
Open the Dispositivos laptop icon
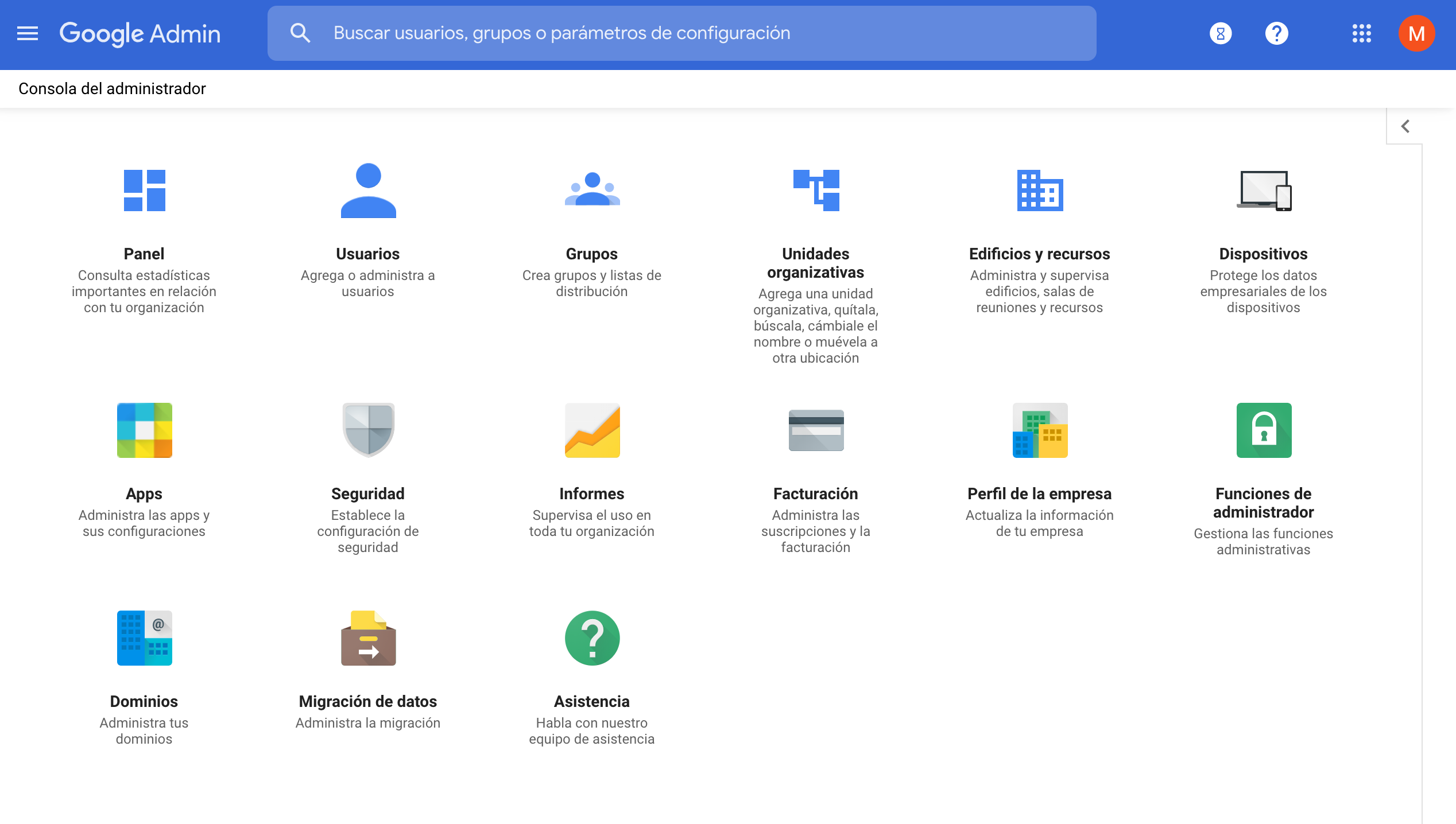[x=1264, y=191]
